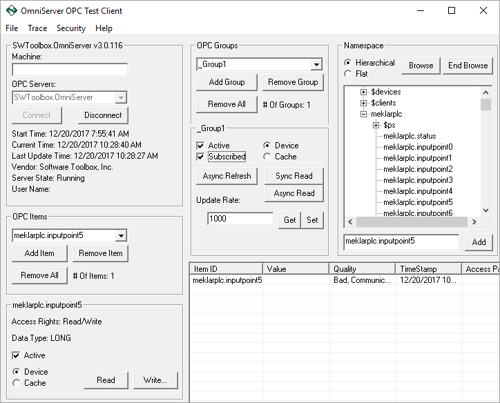Click the Add Item button
Screen dimensions: 500x403
(40, 253)
